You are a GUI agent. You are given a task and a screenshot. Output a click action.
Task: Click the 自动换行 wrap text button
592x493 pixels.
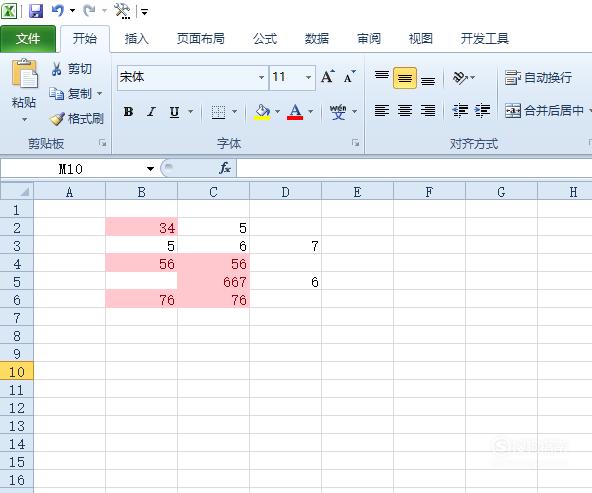(538, 78)
